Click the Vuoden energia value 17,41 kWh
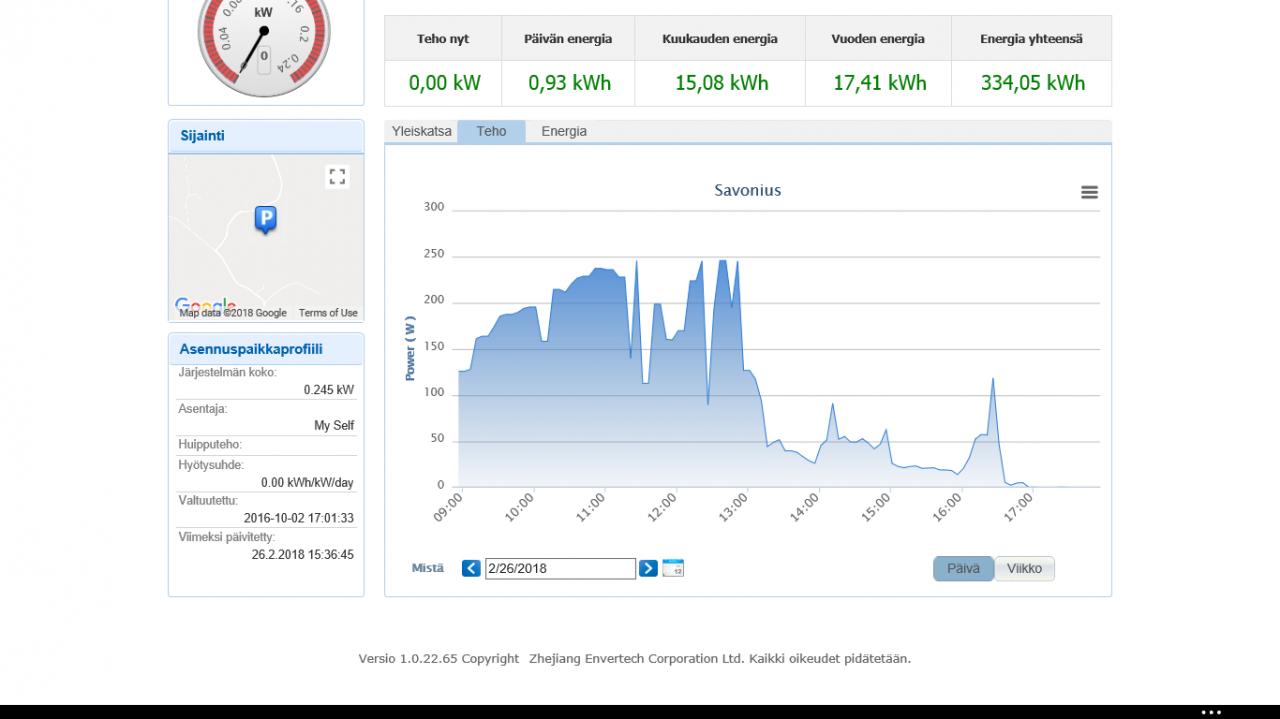Image resolution: width=1280 pixels, height=719 pixels. click(880, 83)
